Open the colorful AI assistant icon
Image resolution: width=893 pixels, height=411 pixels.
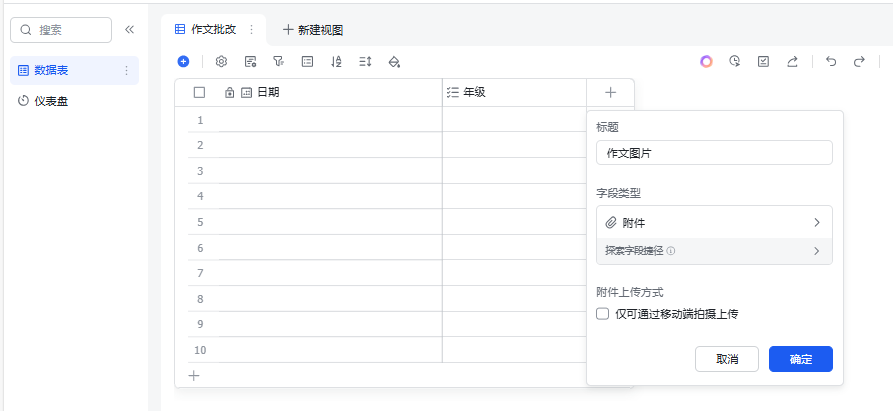pyautogui.click(x=706, y=61)
